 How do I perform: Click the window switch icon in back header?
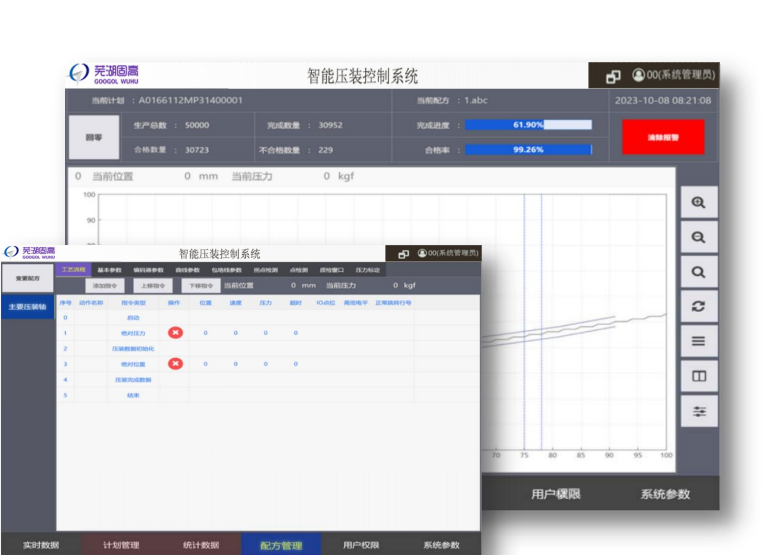(613, 76)
